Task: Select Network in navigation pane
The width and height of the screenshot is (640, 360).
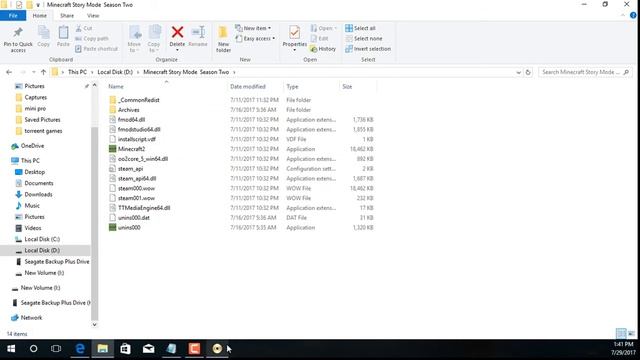Action: click(31, 318)
